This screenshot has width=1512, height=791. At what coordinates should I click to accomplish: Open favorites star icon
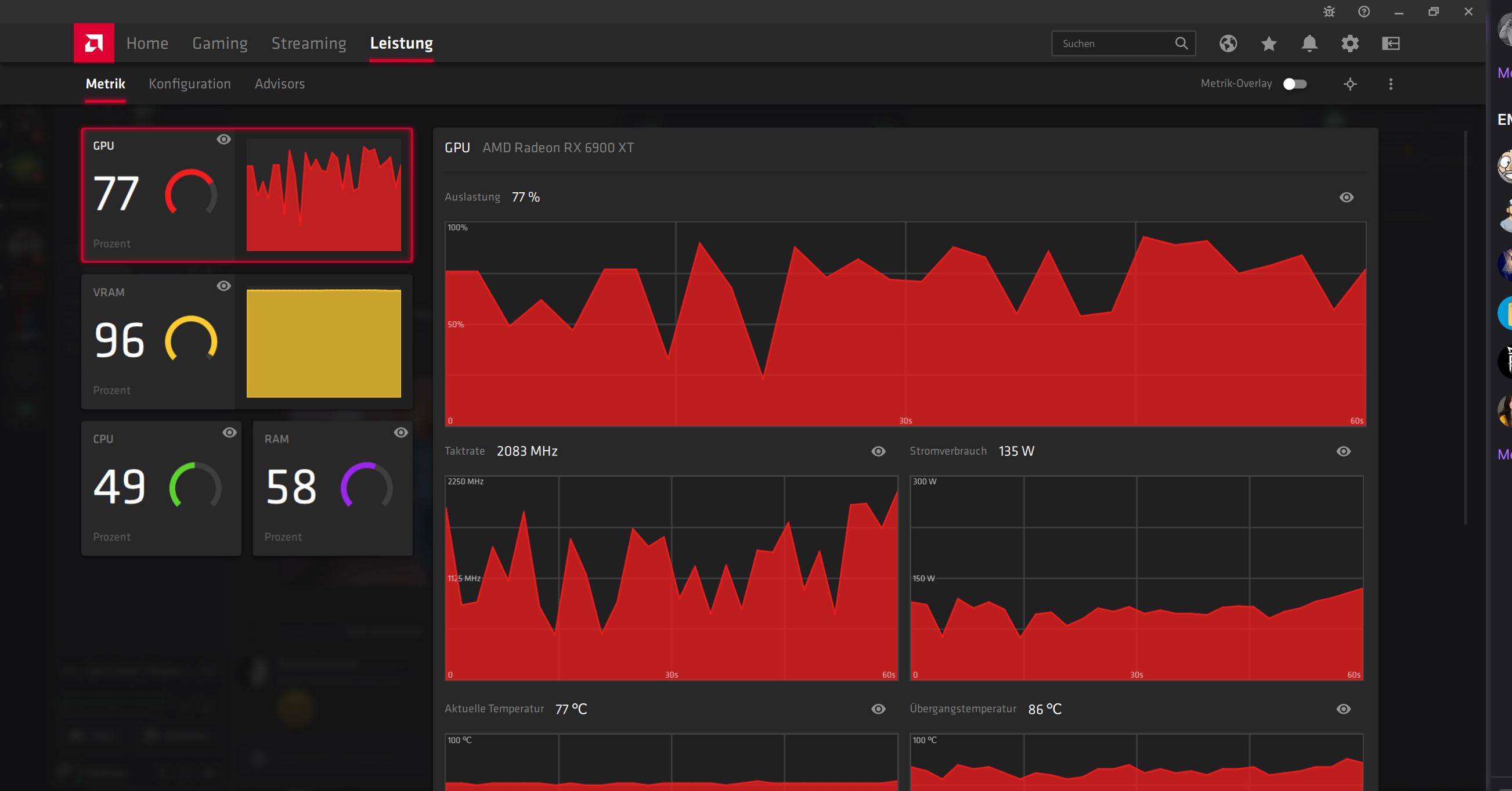[x=1268, y=44]
